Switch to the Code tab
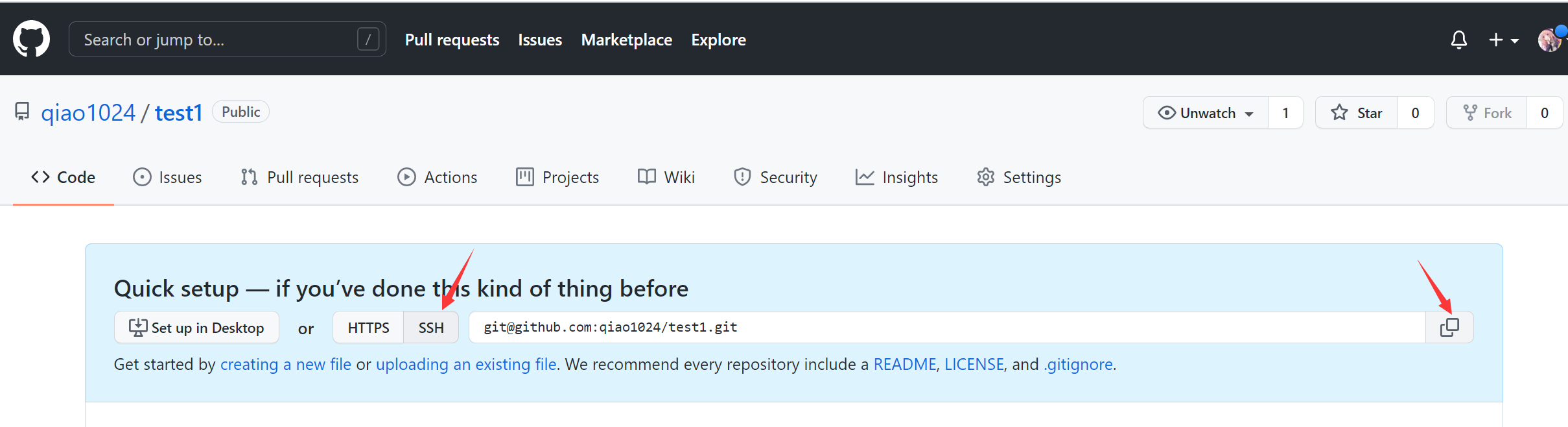The image size is (1568, 427). pos(64,177)
